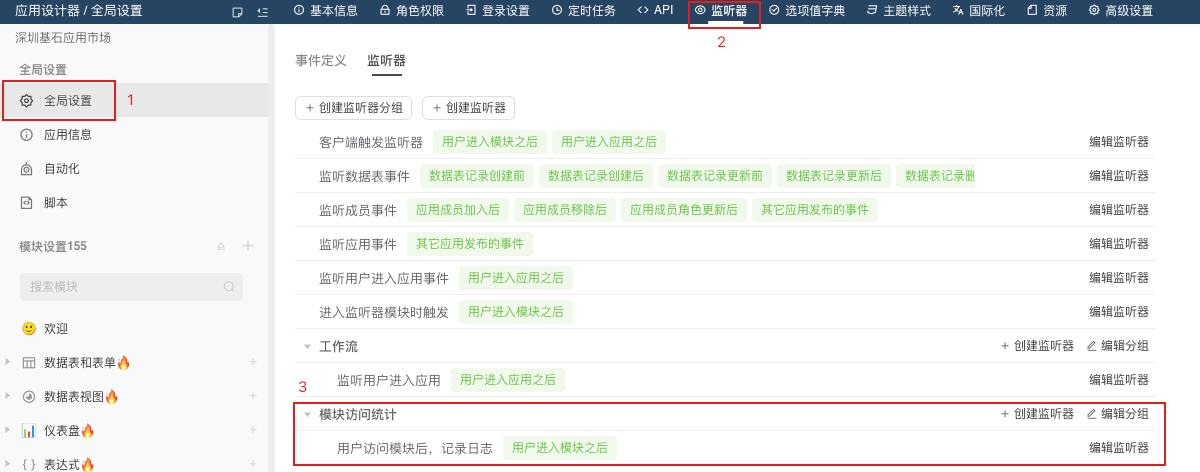This screenshot has width=1200, height=472.
Task: Open the 定时任务 top tab
Action: click(587, 11)
